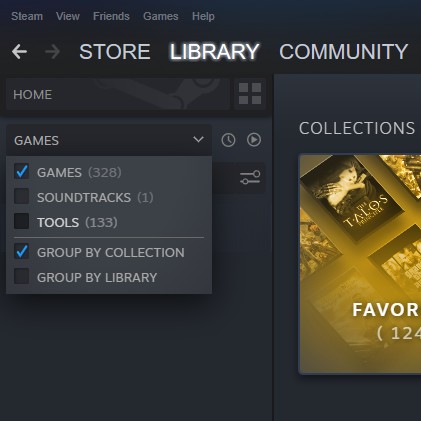
Task: Uncheck the Games filter checkbox
Action: tap(22, 172)
